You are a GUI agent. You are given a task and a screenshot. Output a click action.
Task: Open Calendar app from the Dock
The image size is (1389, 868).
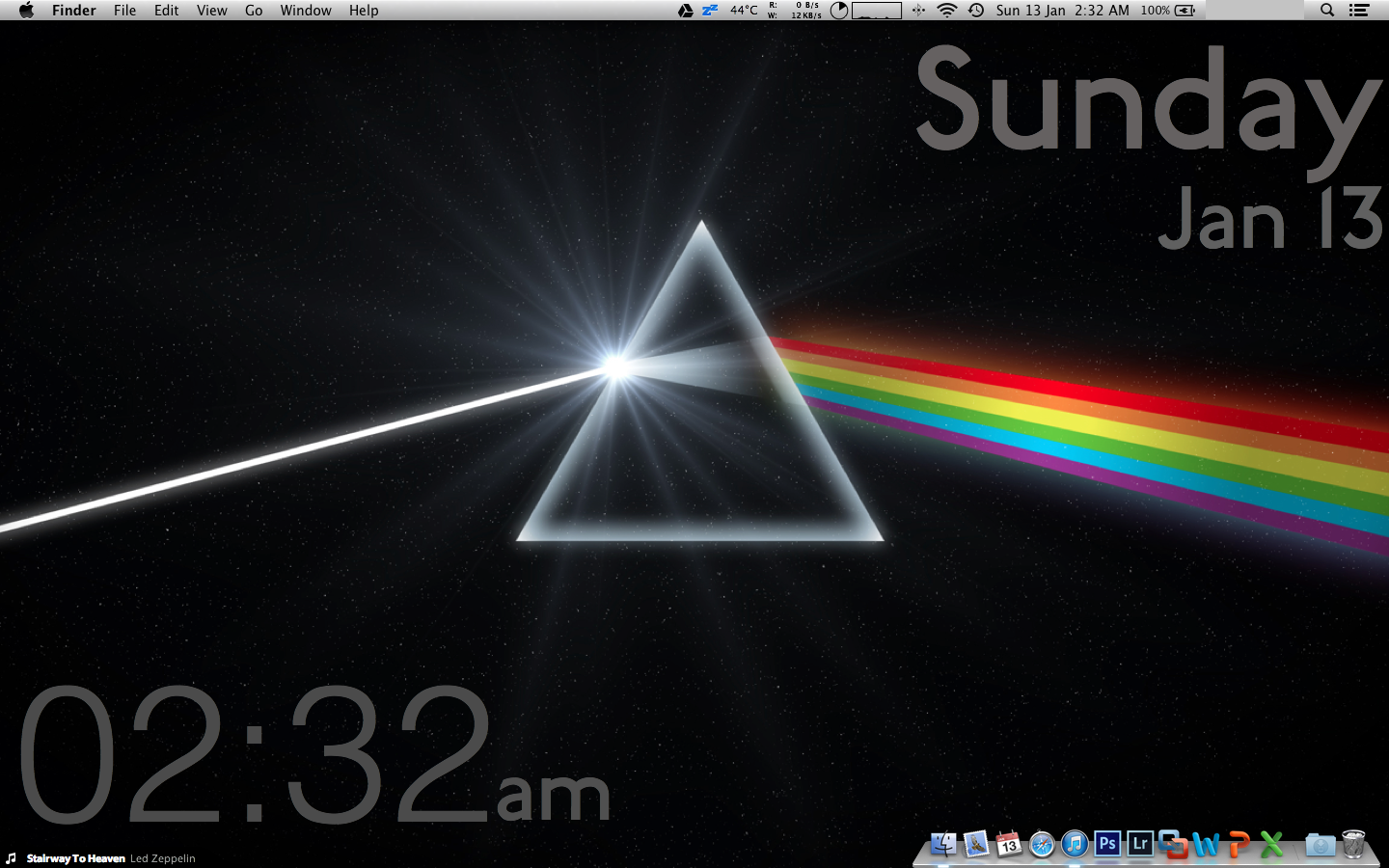coord(1009,845)
